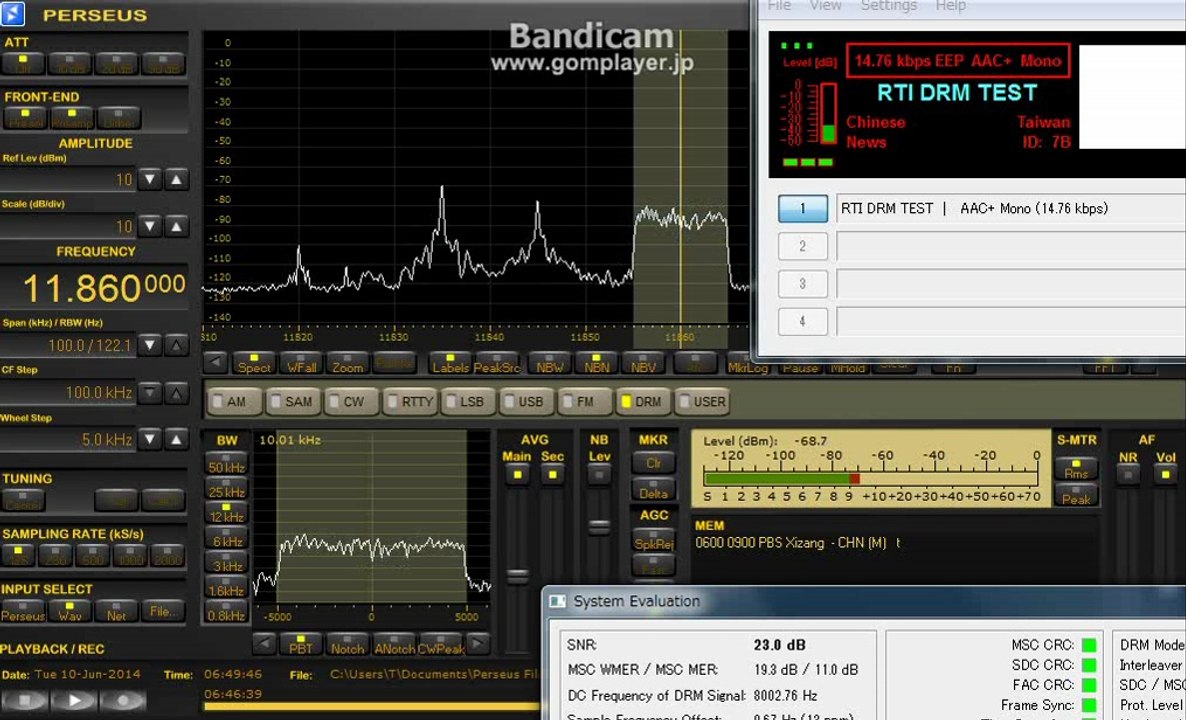The image size is (1186, 720).
Task: Set bandwidth to 12 kHz
Action: click(x=226, y=514)
